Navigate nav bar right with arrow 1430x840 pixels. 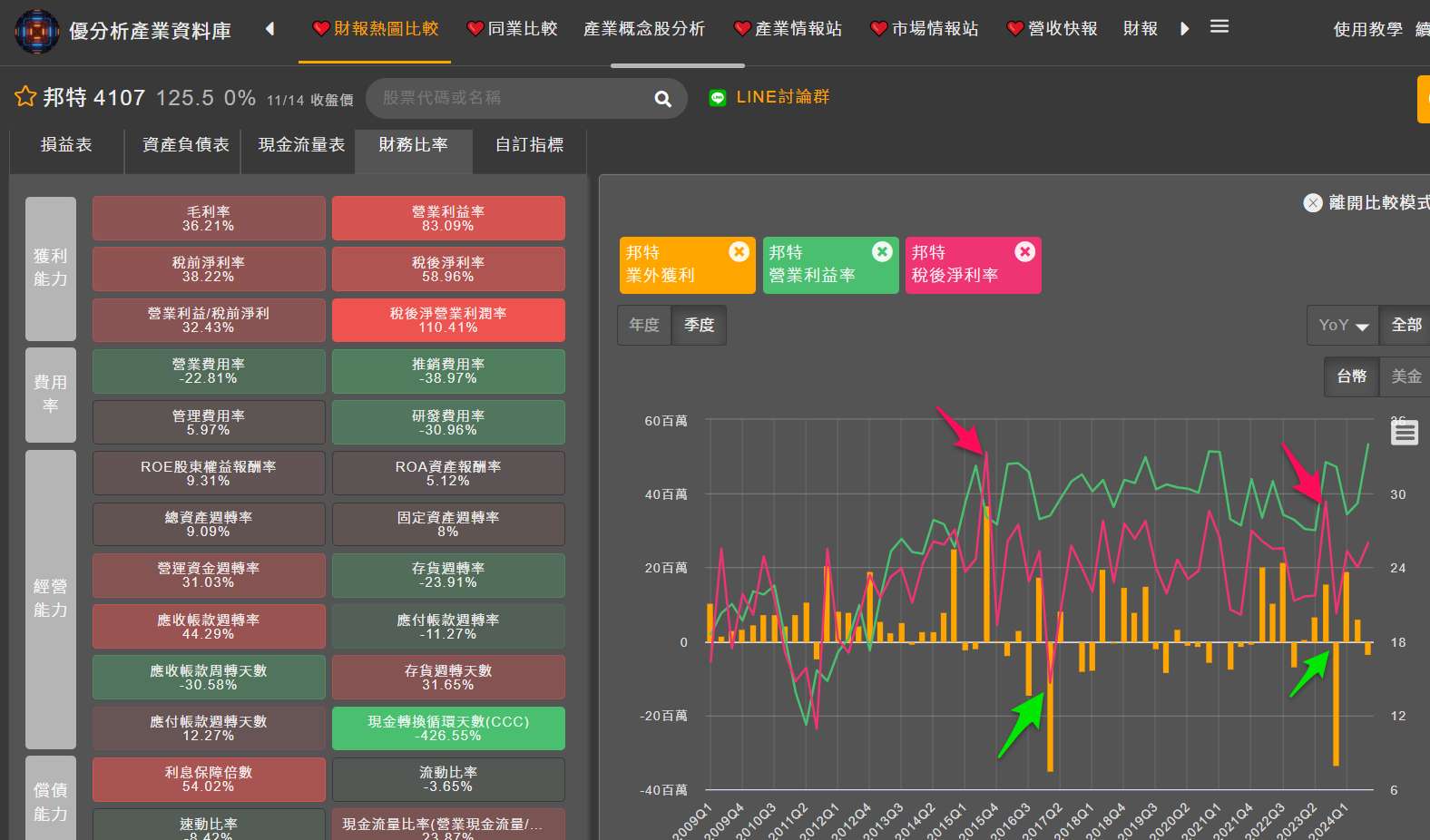pos(1184,29)
